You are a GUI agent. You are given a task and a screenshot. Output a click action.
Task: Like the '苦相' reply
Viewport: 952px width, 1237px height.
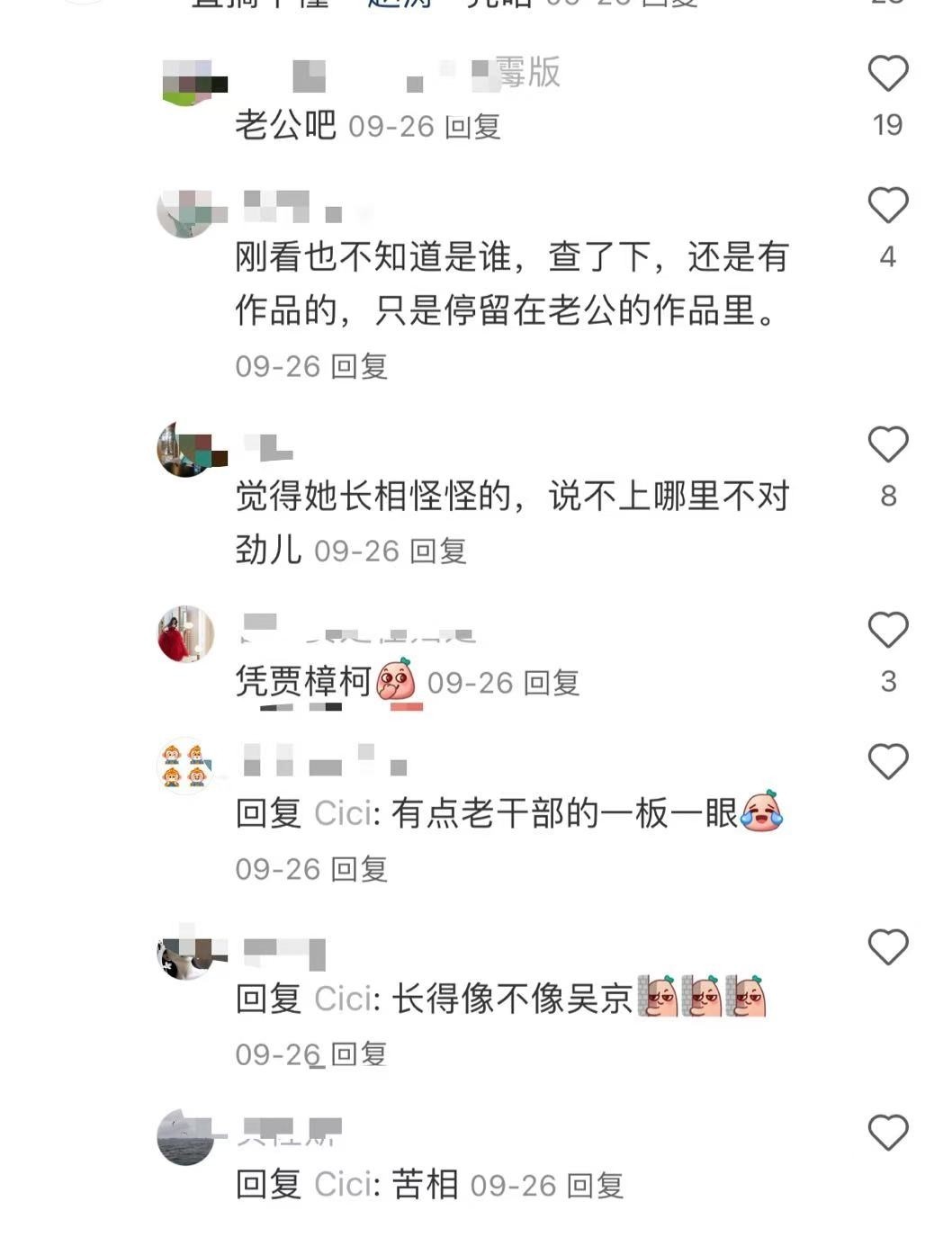click(887, 1133)
